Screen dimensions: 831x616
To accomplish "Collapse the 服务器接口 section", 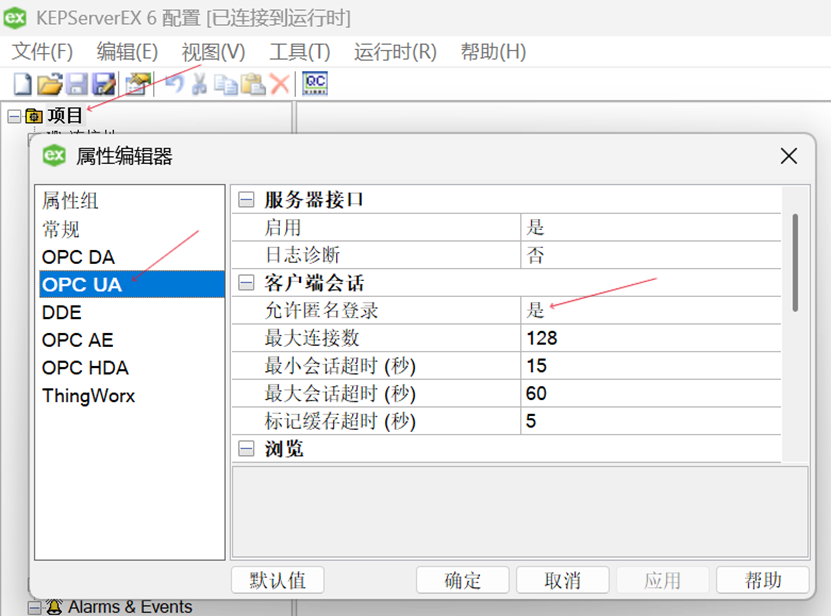I will click(246, 200).
